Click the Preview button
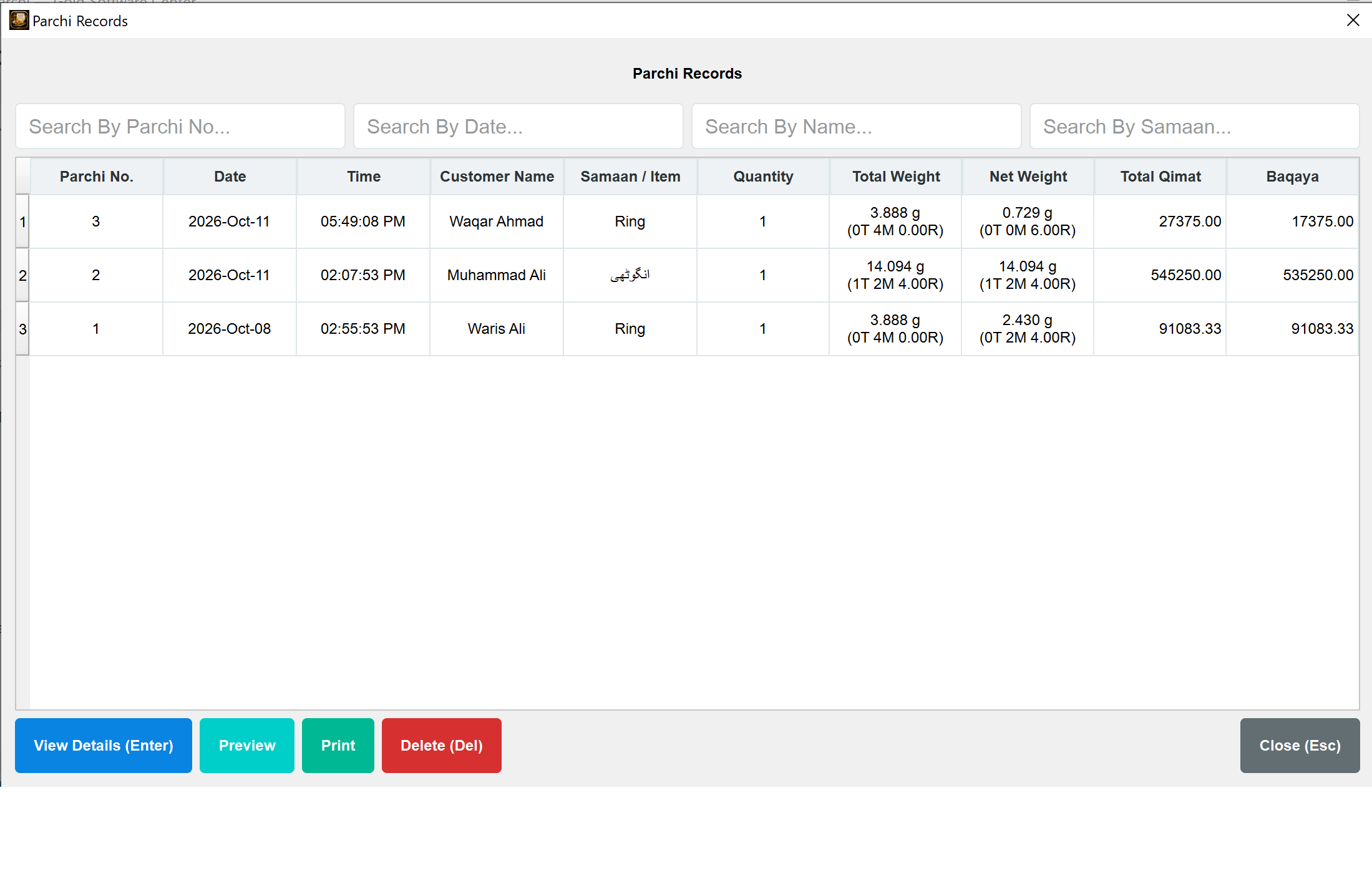 pyautogui.click(x=247, y=746)
